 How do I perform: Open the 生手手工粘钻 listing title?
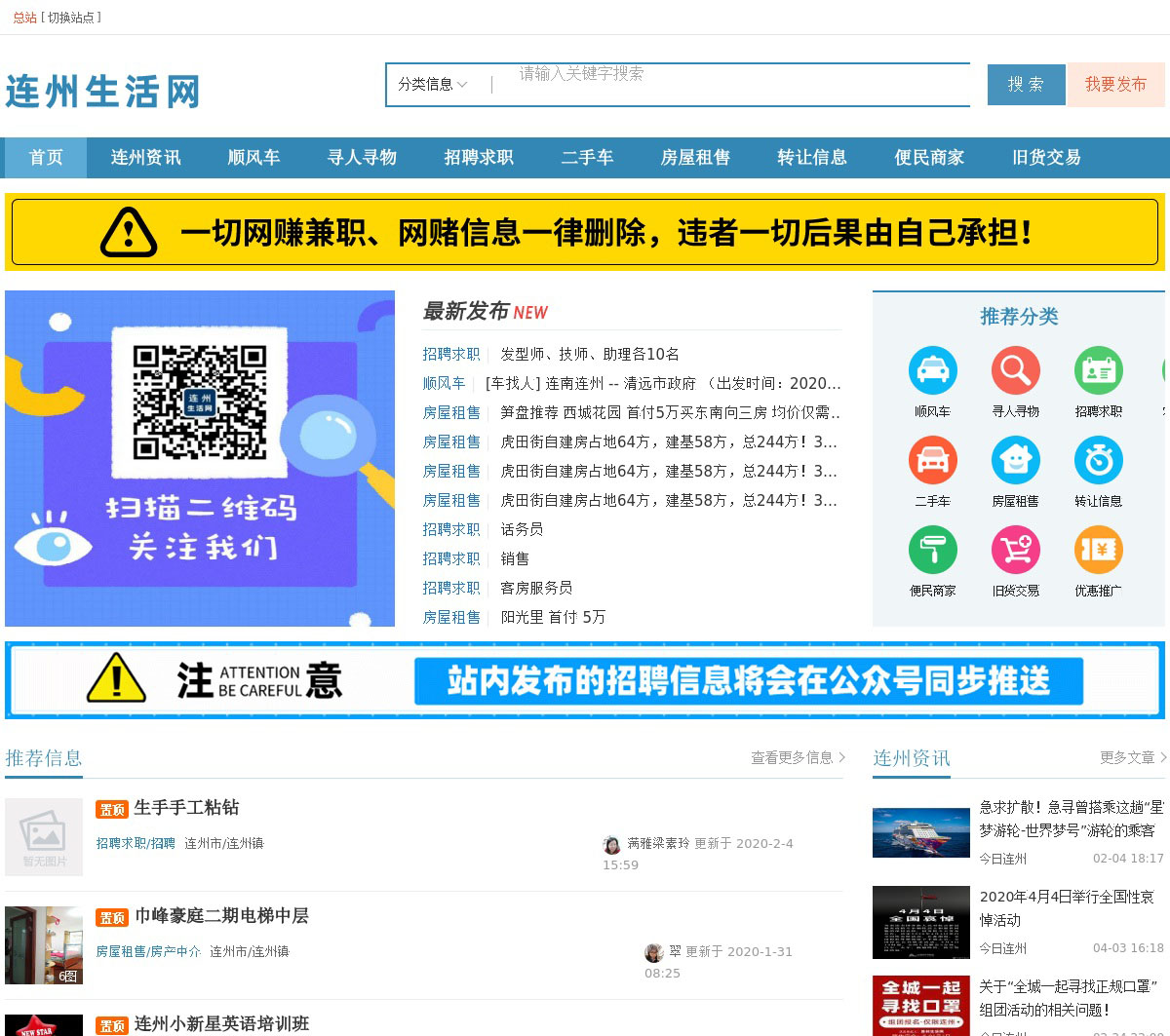coord(186,807)
